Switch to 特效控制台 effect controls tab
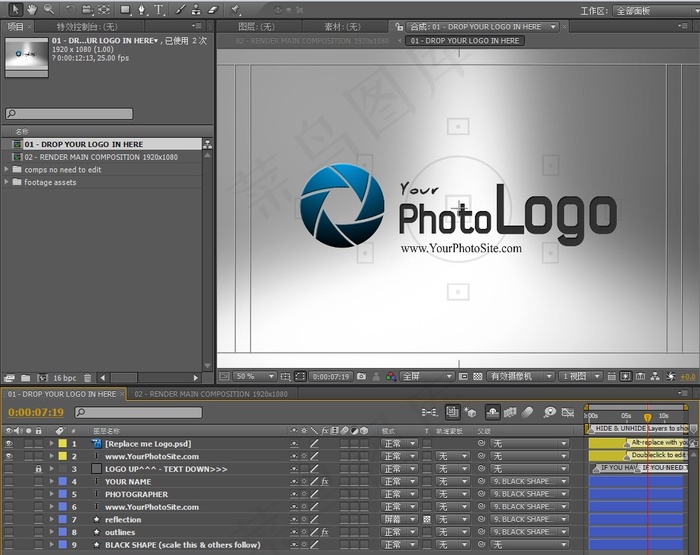Image resolution: width=700 pixels, height=555 pixels. pos(87,27)
